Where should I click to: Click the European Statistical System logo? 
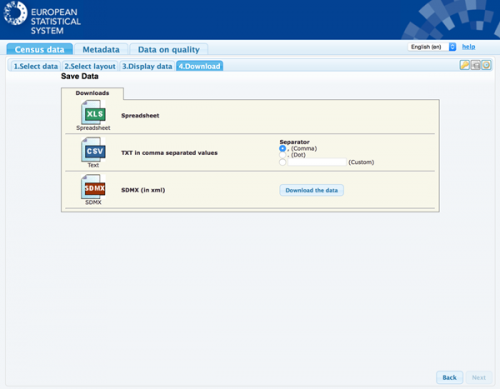coord(42,18)
